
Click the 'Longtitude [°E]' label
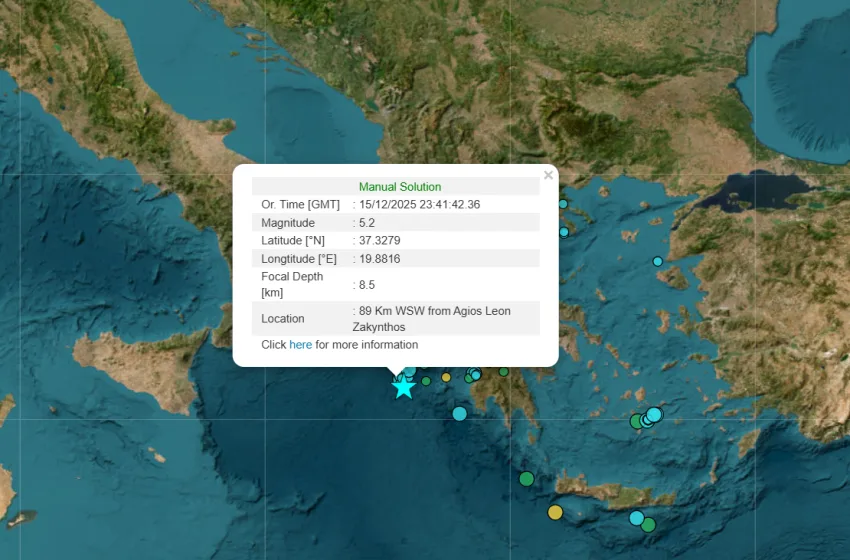coord(299,259)
